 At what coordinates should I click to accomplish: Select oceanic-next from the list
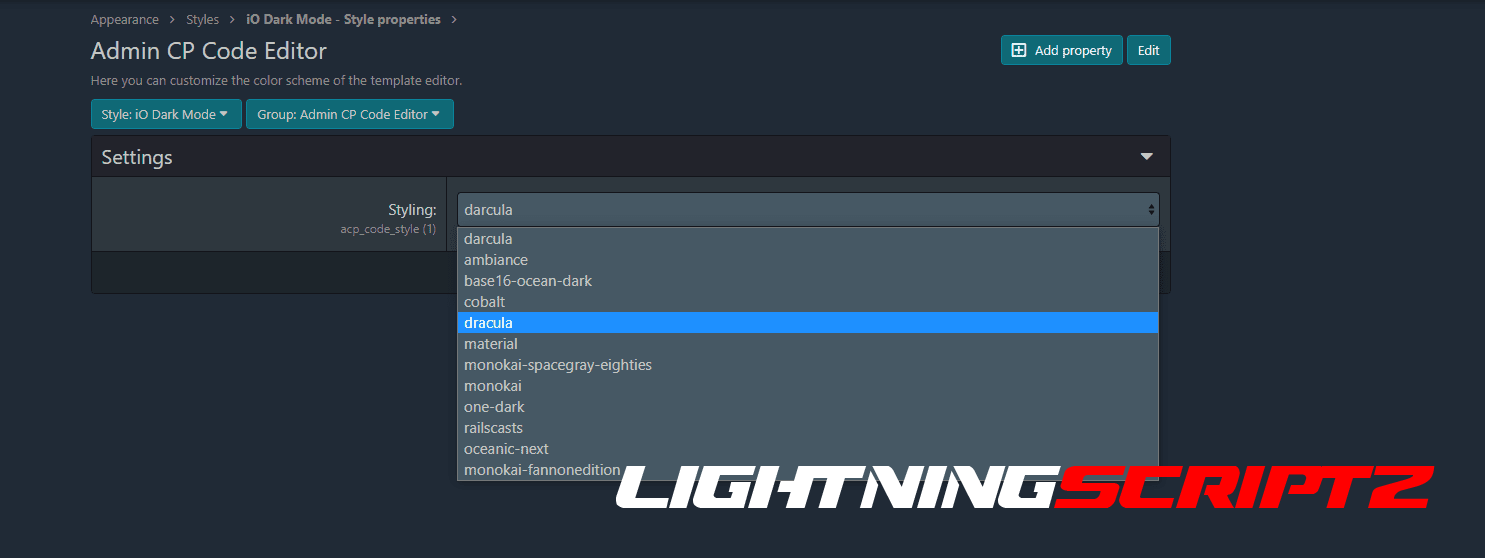coord(506,449)
